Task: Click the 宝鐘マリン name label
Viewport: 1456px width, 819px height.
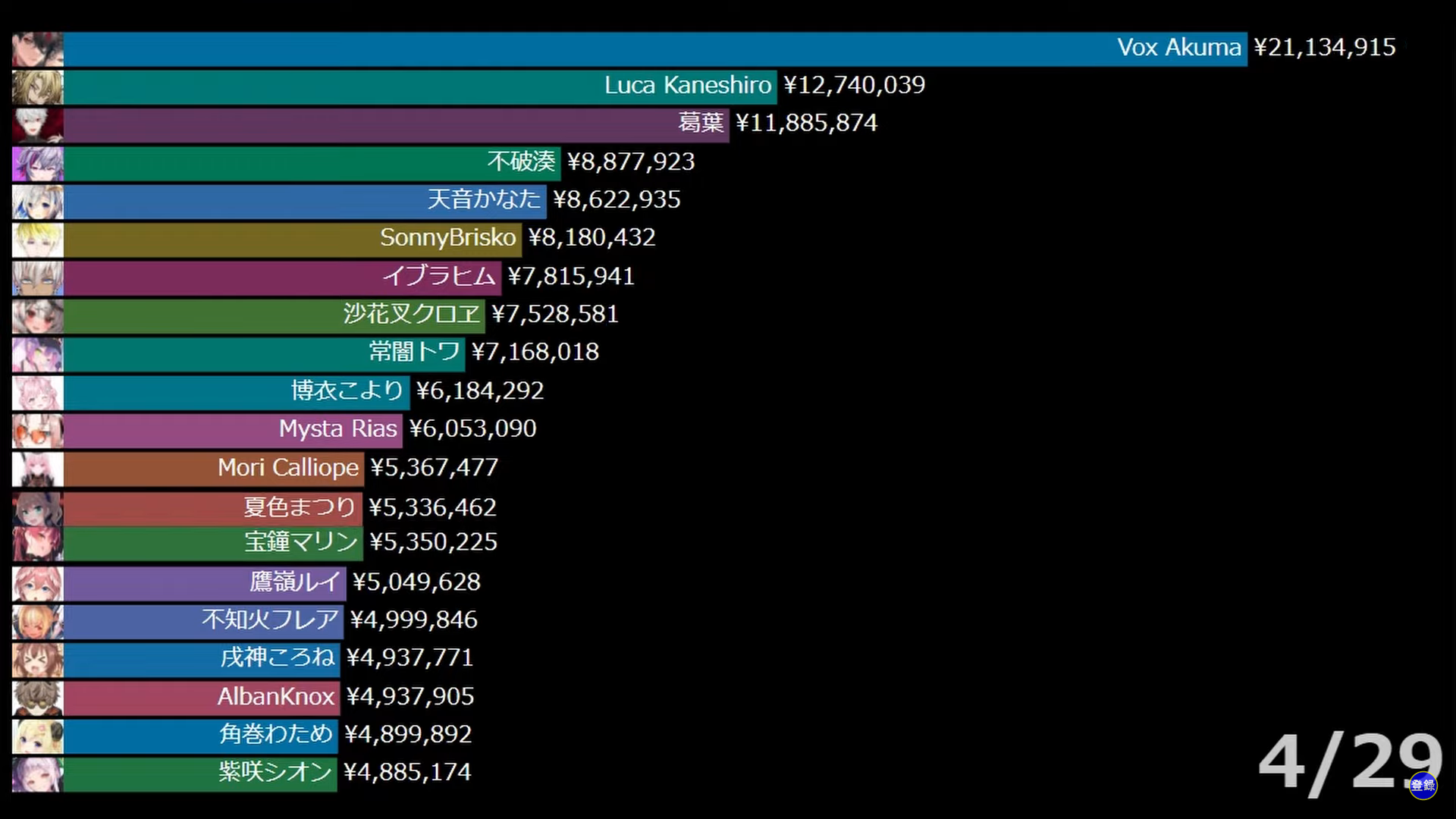Action: [x=300, y=542]
